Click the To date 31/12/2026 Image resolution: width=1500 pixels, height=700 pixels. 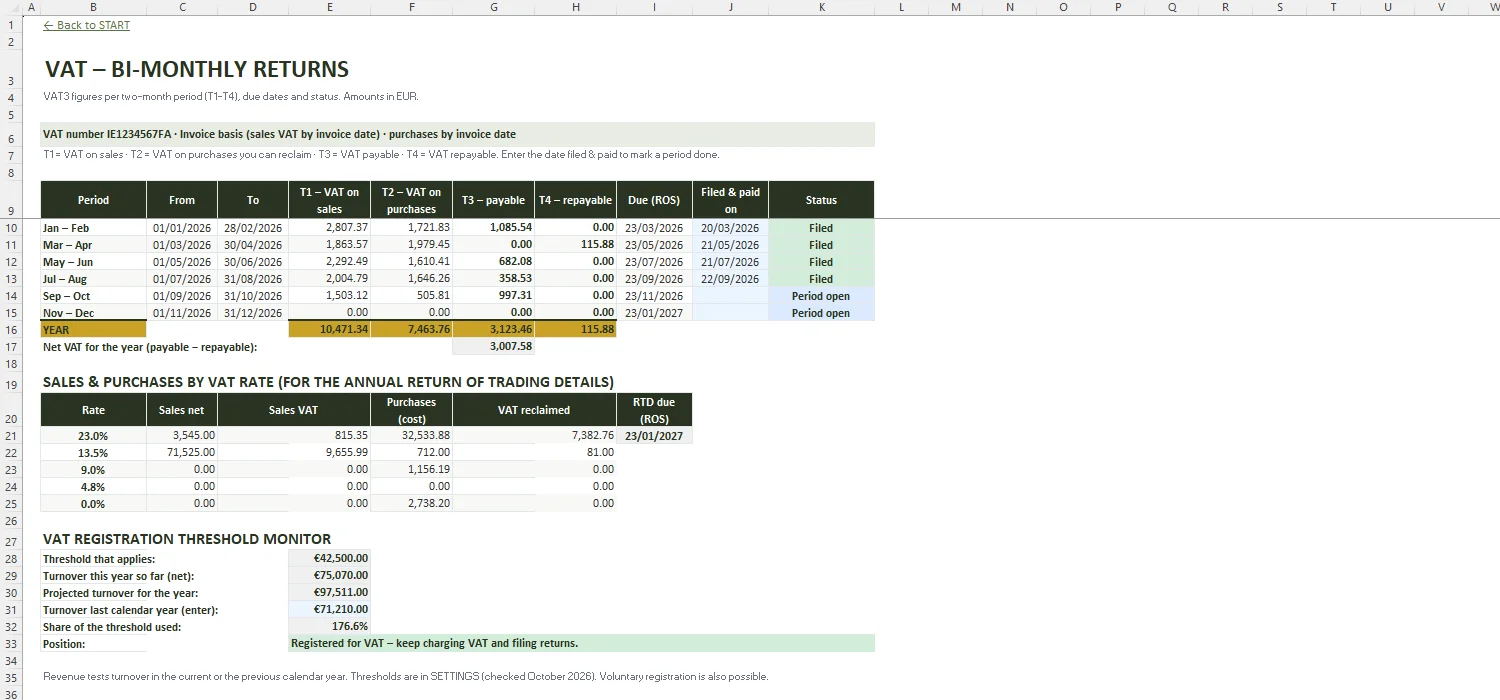[x=253, y=313]
